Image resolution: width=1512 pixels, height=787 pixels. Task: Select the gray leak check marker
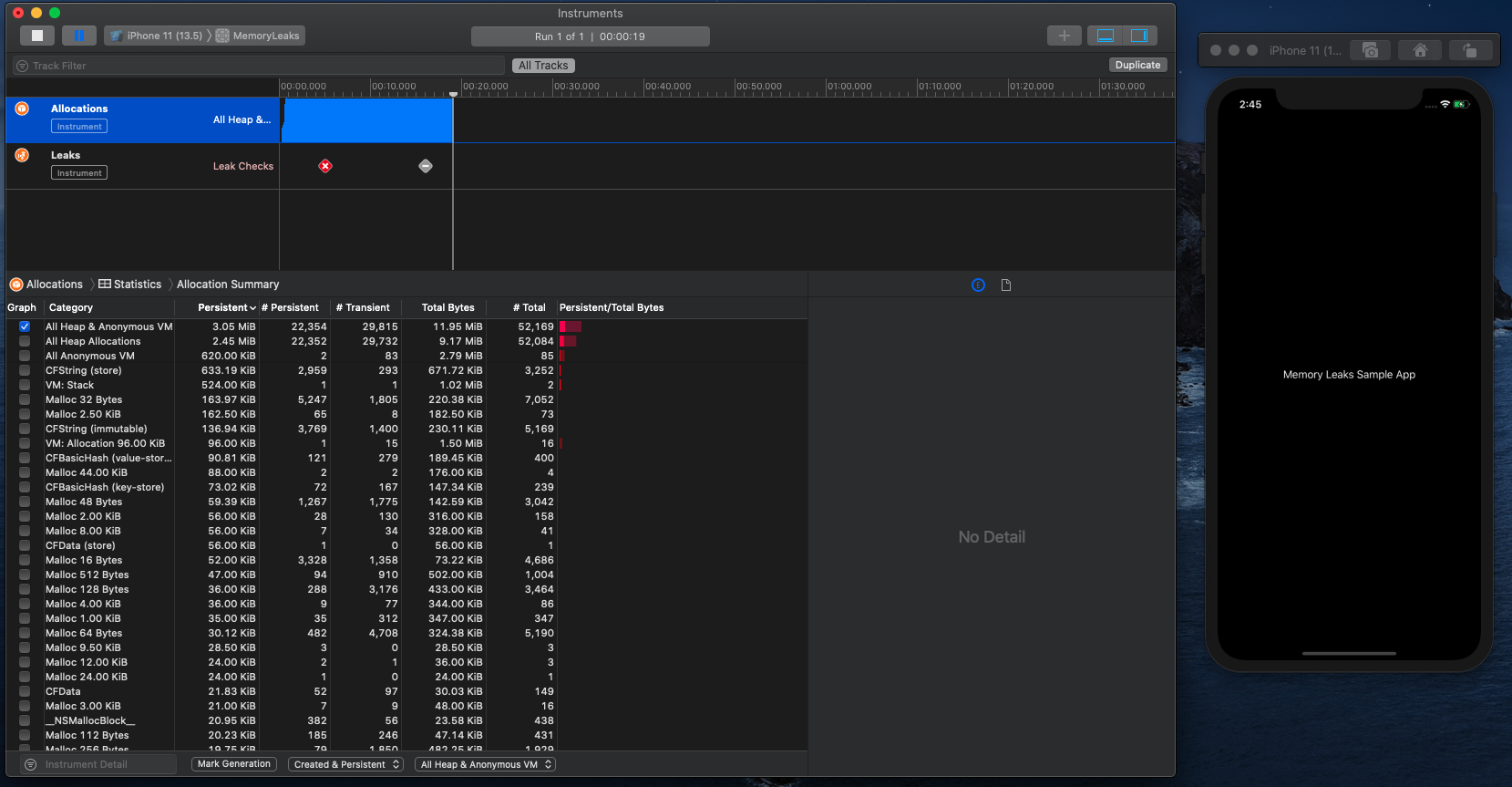[x=426, y=166]
